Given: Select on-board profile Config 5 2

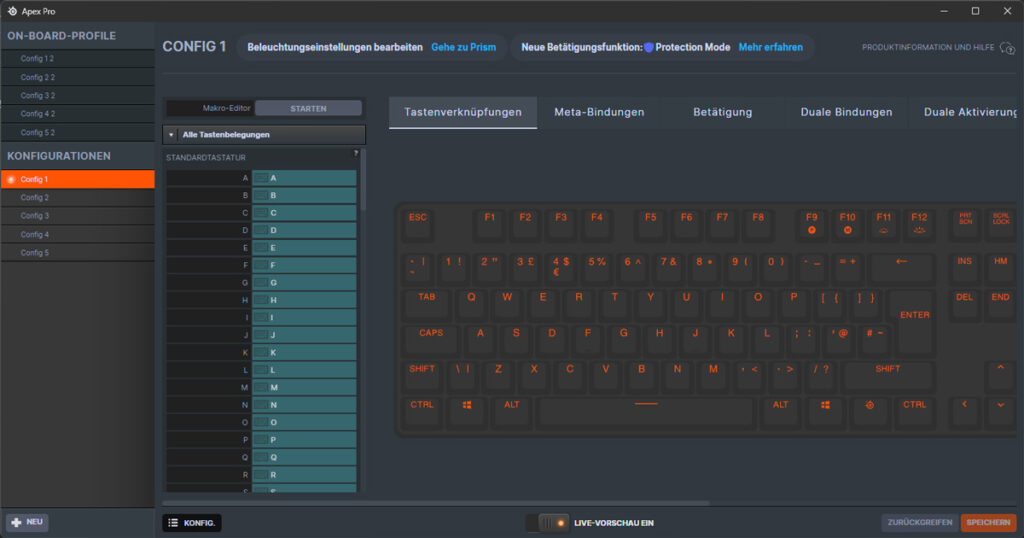Looking at the screenshot, I should [x=78, y=133].
